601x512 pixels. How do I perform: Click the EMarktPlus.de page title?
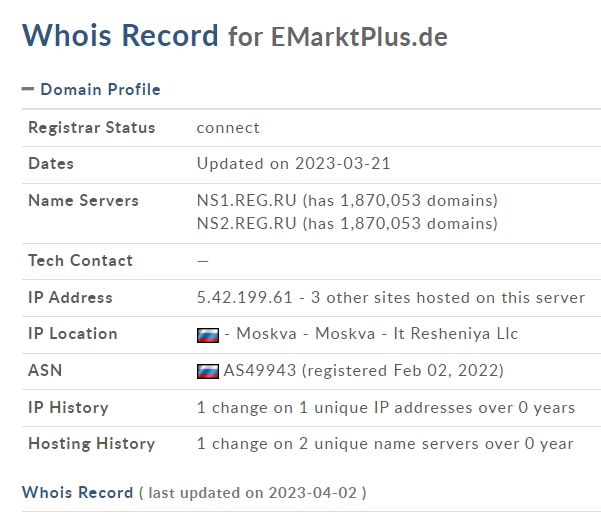point(360,37)
